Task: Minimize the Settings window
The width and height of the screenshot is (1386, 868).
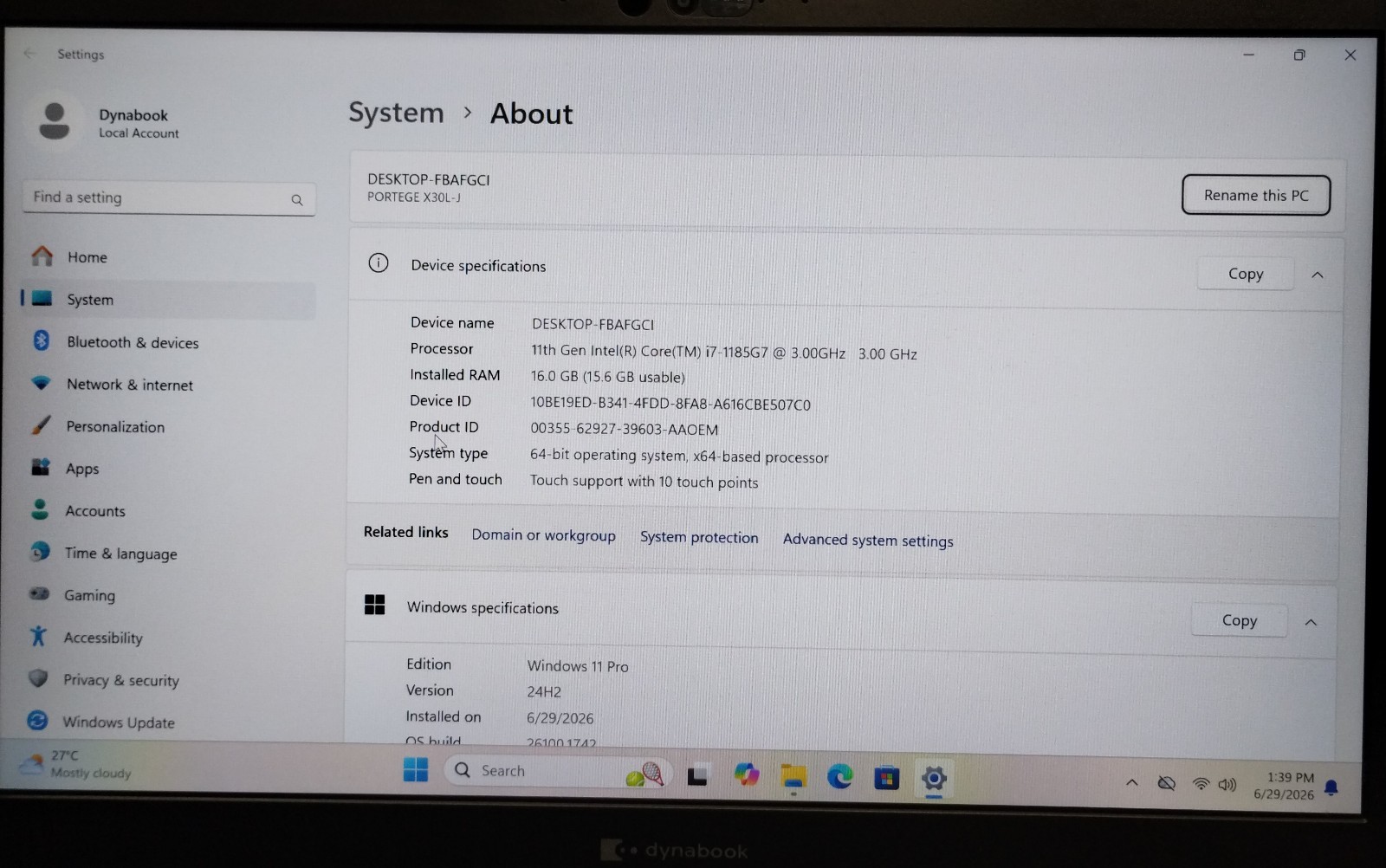Action: click(1248, 55)
